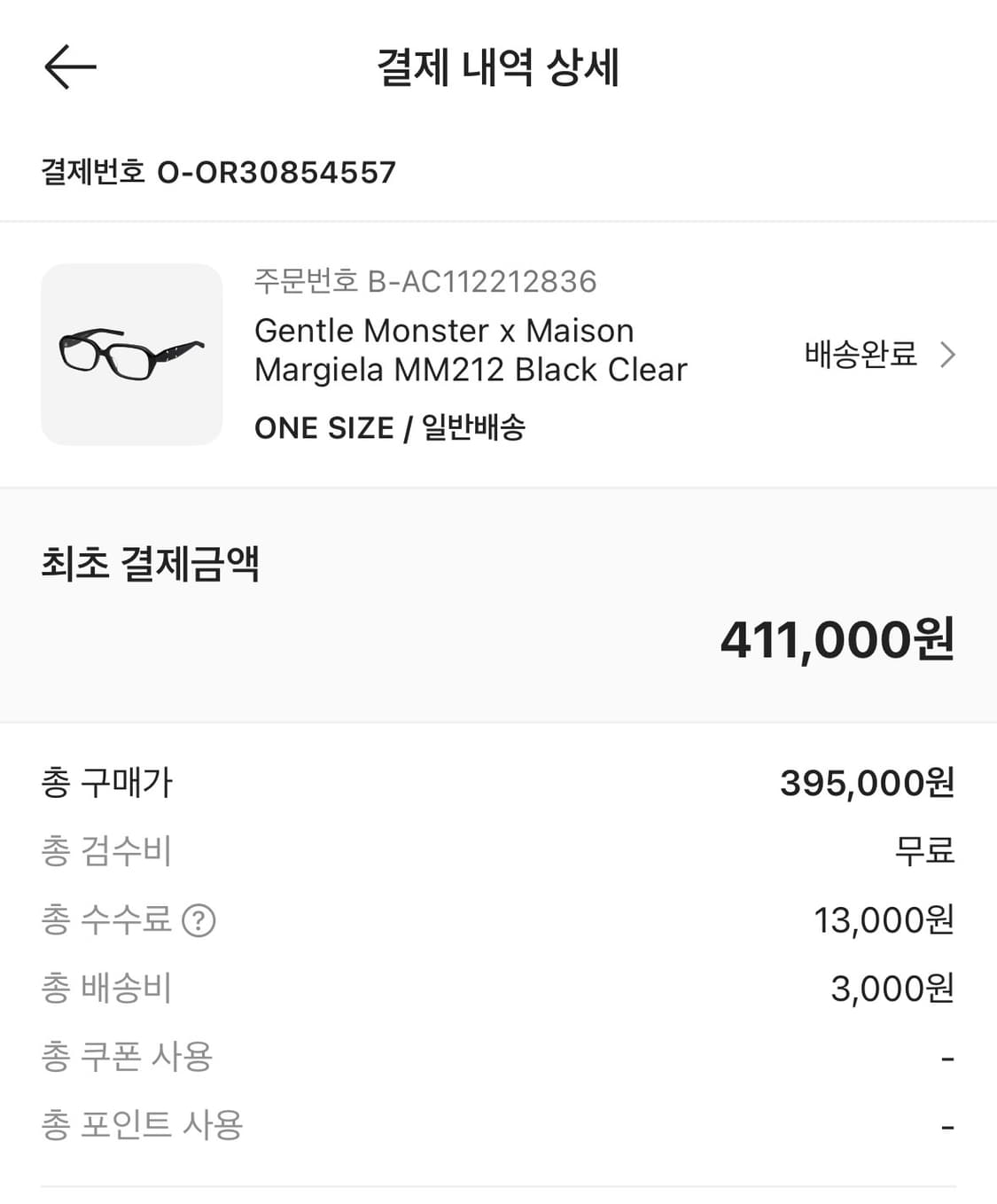Expand the chevron next to 배송완료
Viewport: 997px width, 1204px height.
[947, 355]
